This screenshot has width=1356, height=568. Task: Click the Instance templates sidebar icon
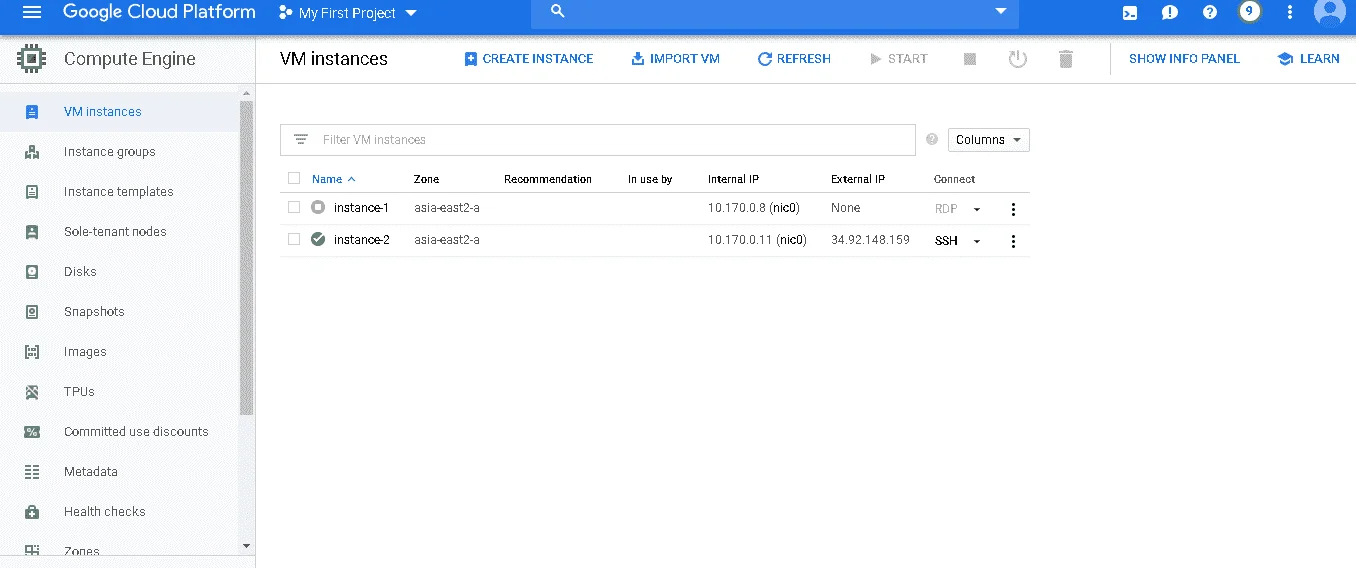coord(32,192)
